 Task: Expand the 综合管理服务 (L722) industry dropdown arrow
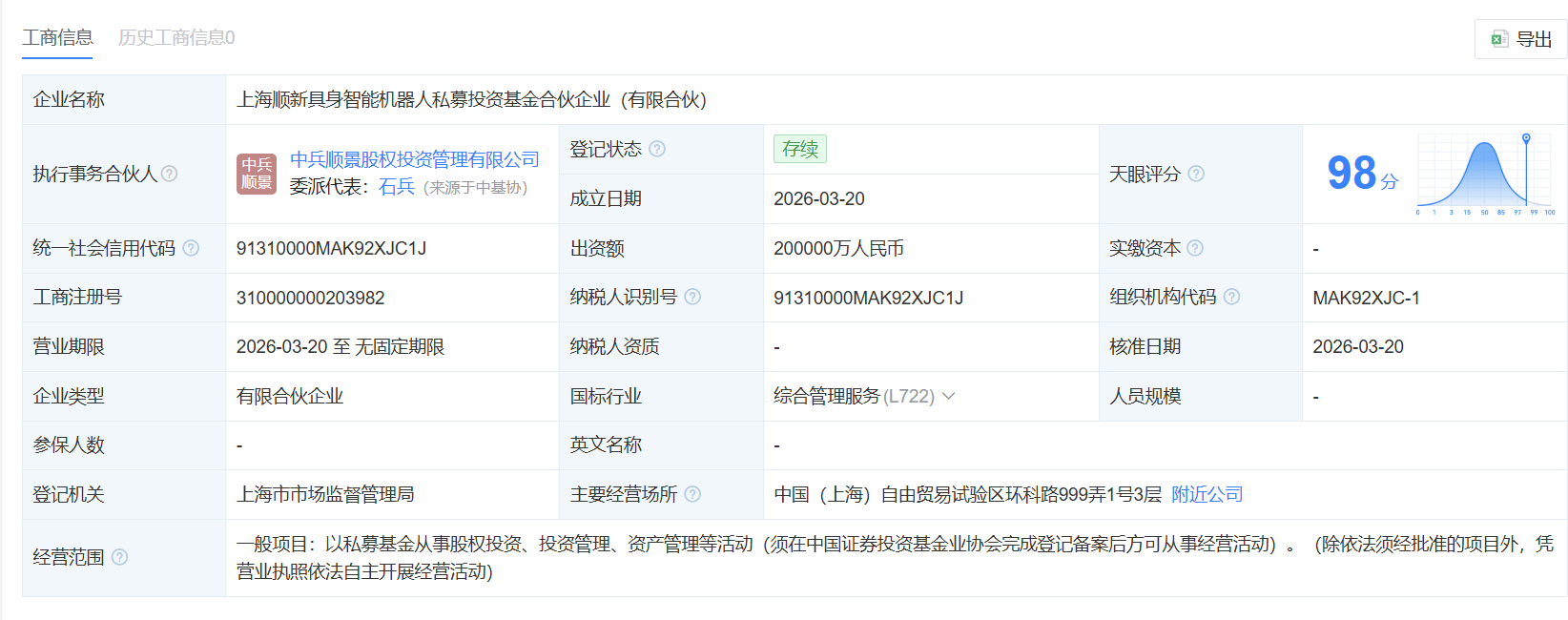click(948, 396)
